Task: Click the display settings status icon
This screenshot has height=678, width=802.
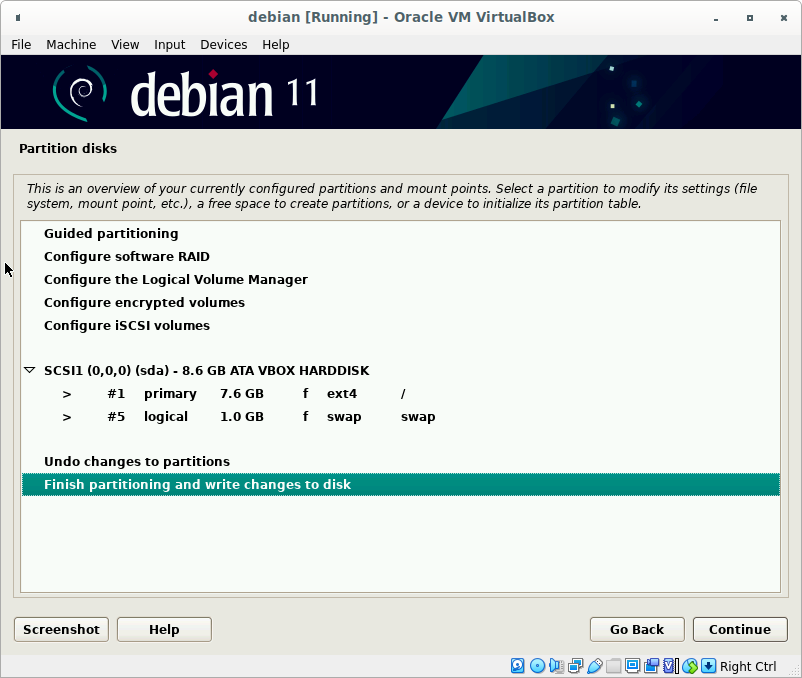Action: (632, 666)
